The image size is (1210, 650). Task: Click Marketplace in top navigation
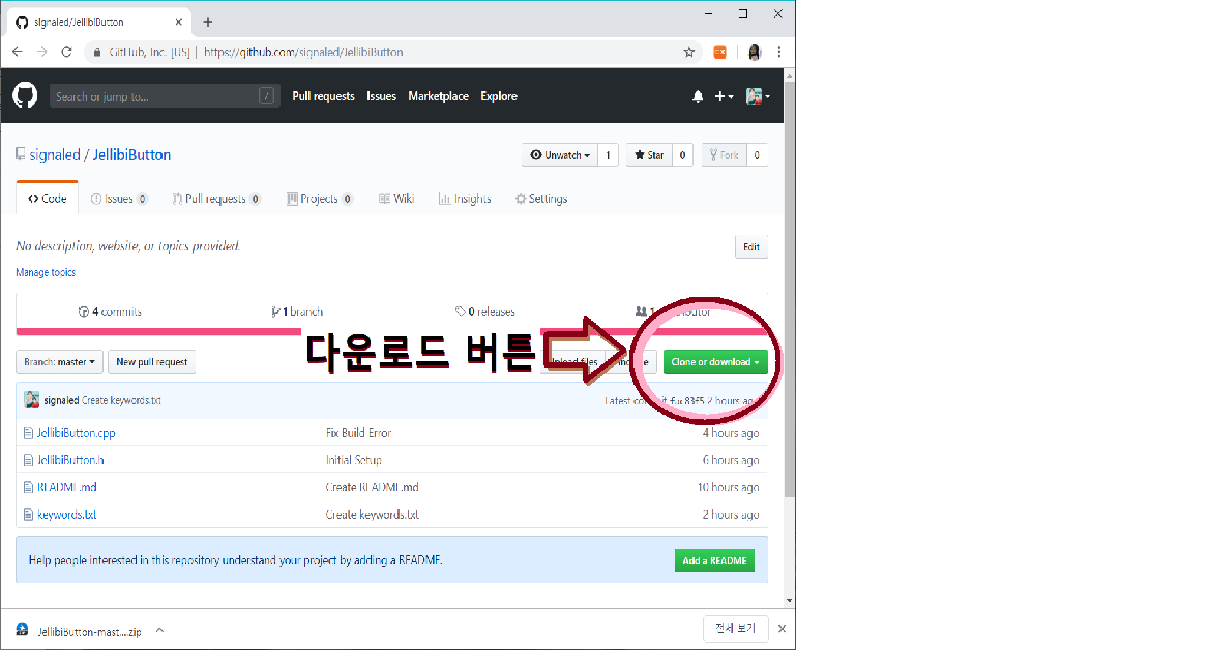[x=438, y=96]
